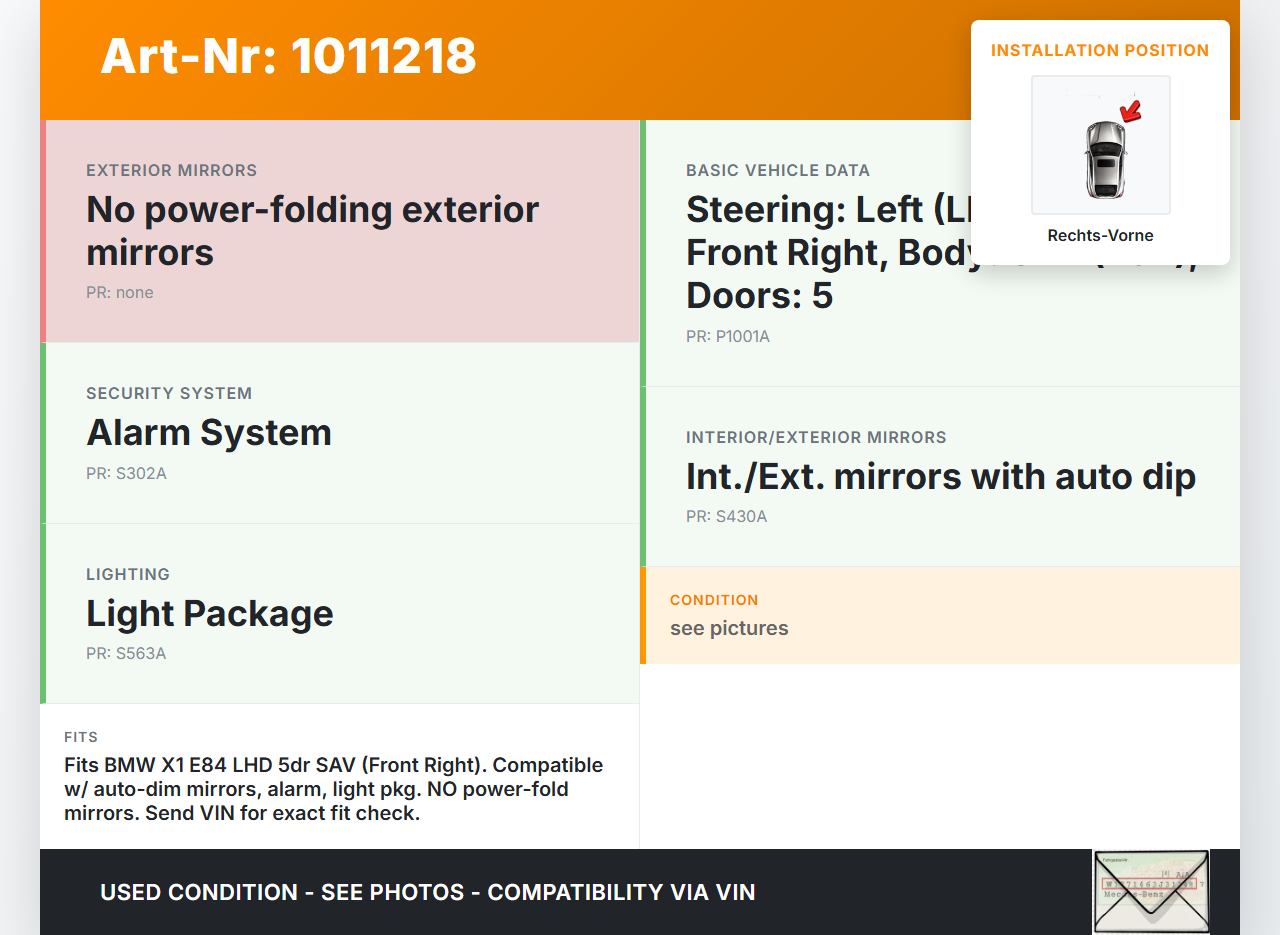Select the Art-Nr: 1011218 title
1280x935 pixels.
(x=288, y=56)
